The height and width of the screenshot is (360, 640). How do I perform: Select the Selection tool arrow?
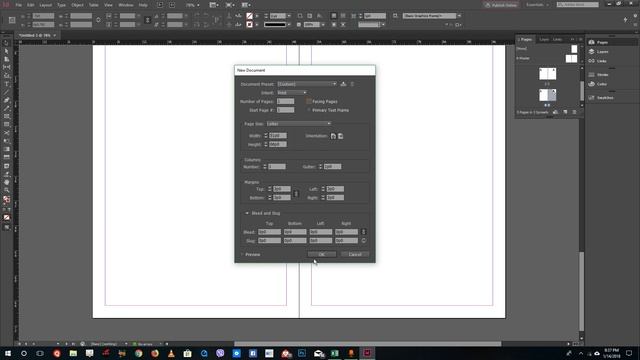tap(7, 43)
